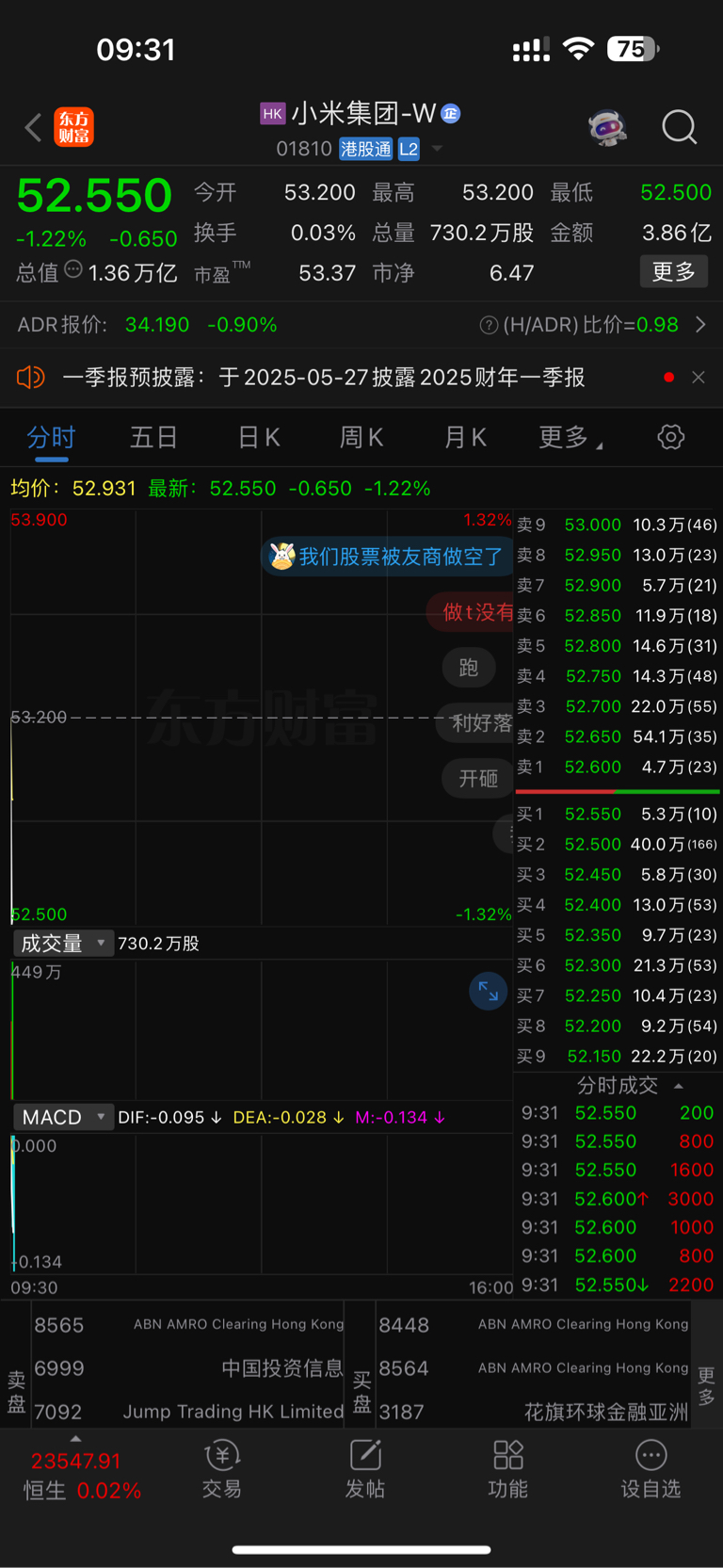Show 更多 broker queue entries
The image size is (723, 1568).
[x=706, y=1386]
